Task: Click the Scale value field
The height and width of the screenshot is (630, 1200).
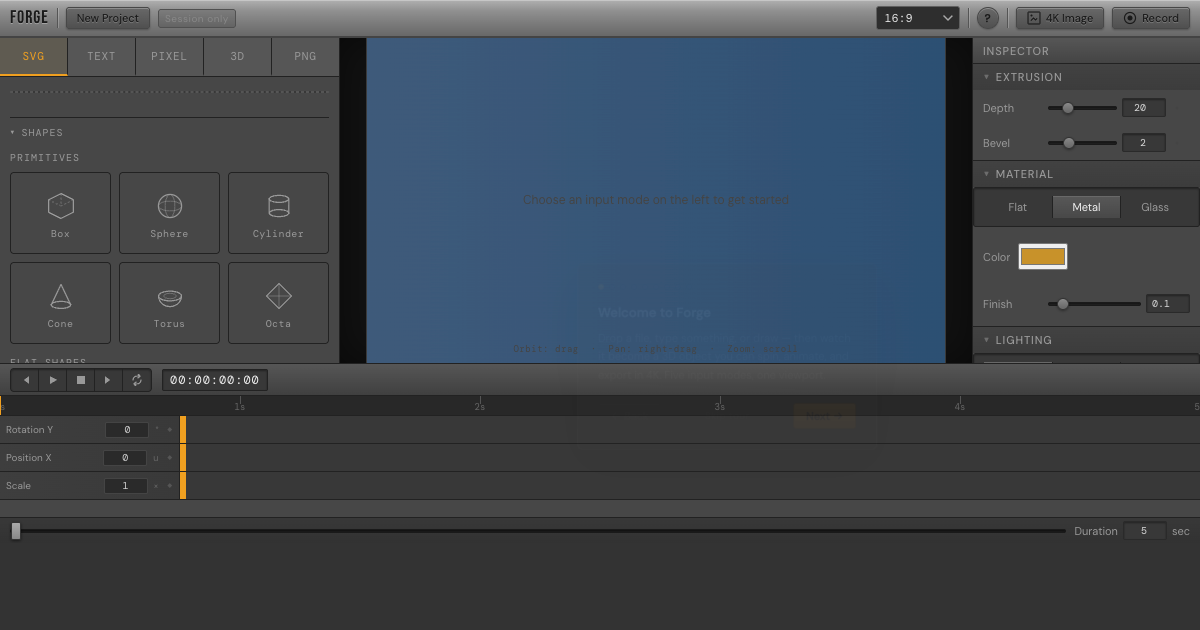Action: point(125,486)
